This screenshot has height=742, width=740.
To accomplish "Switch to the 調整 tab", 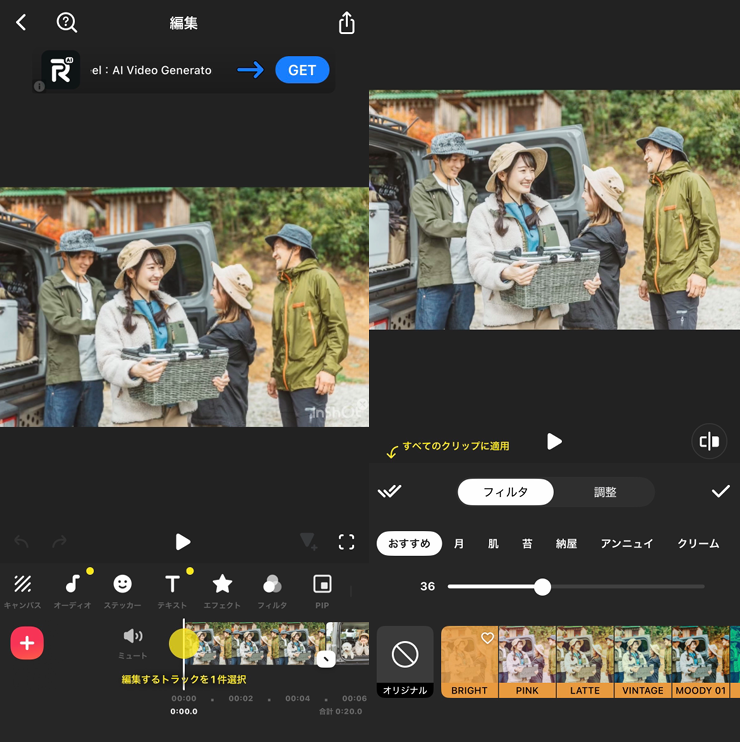I will (x=605, y=492).
